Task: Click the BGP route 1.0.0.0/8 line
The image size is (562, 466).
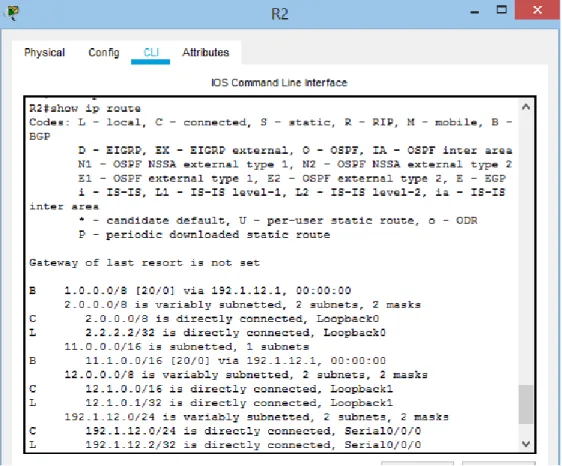Action: pyautogui.click(x=190, y=291)
